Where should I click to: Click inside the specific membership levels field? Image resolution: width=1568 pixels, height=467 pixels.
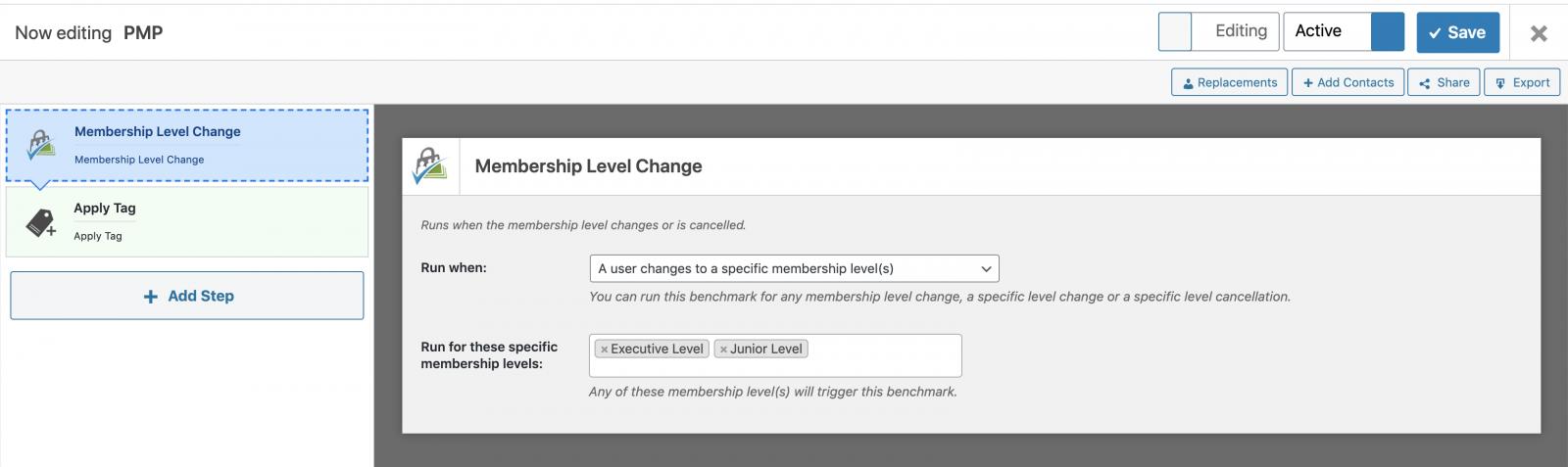pyautogui.click(x=882, y=356)
